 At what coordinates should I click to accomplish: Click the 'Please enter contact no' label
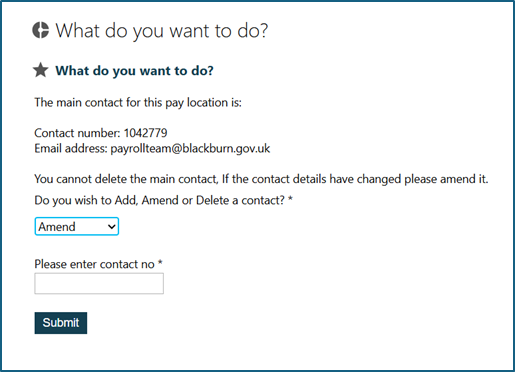94,264
